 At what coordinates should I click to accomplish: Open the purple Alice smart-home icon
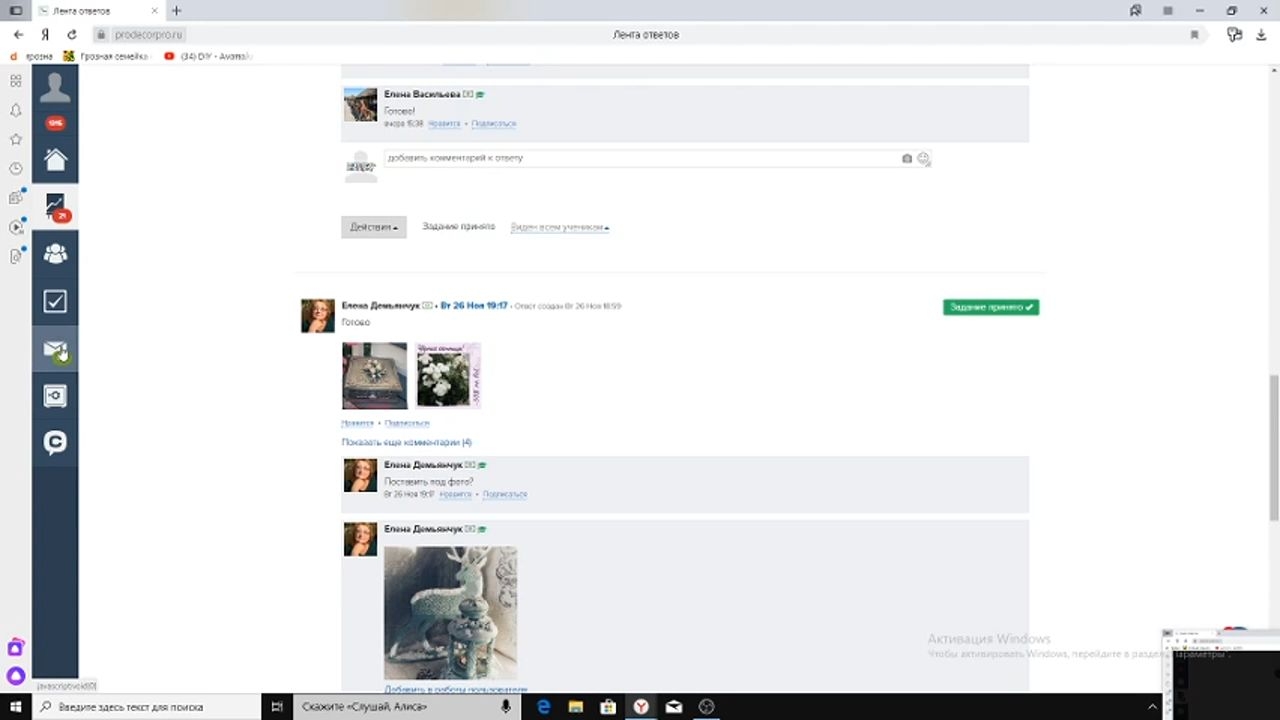(x=15, y=648)
